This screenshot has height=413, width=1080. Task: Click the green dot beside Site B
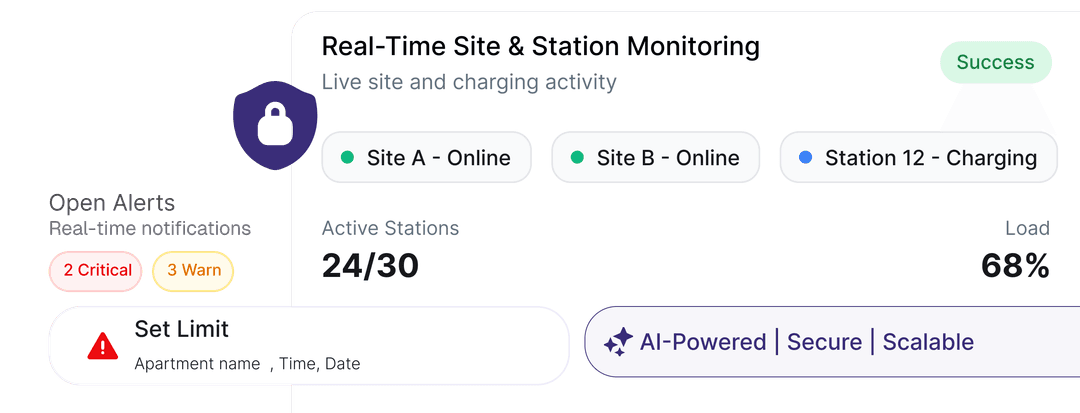(577, 158)
